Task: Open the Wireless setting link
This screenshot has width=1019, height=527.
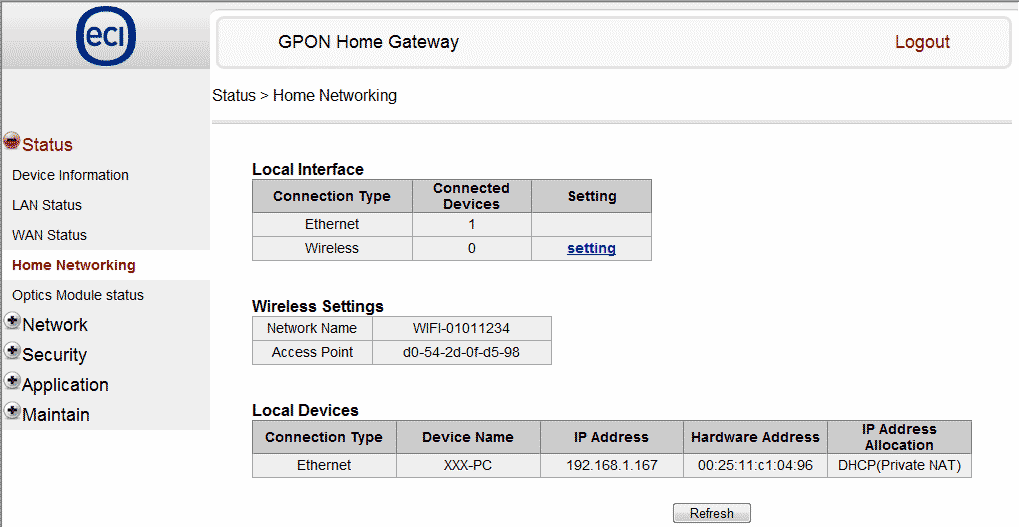Action: (x=591, y=248)
